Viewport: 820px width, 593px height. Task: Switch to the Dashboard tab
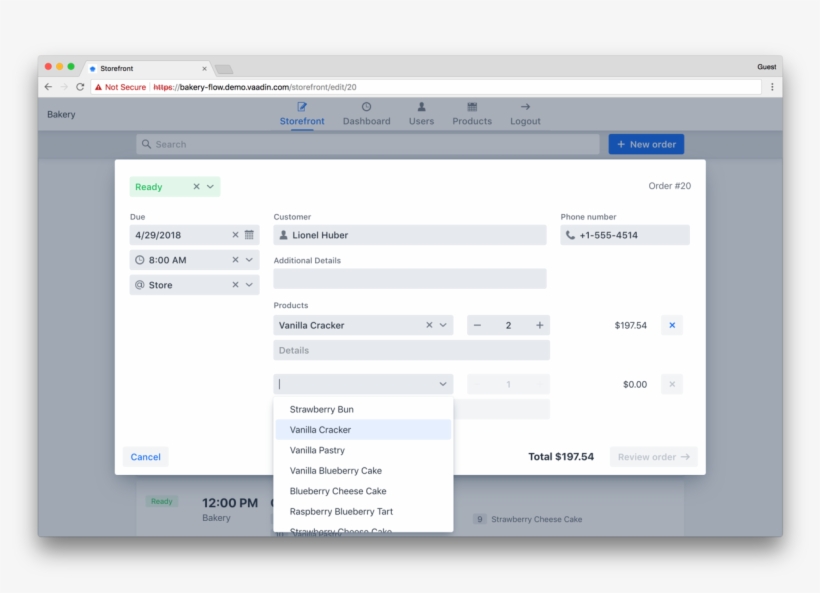point(366,114)
